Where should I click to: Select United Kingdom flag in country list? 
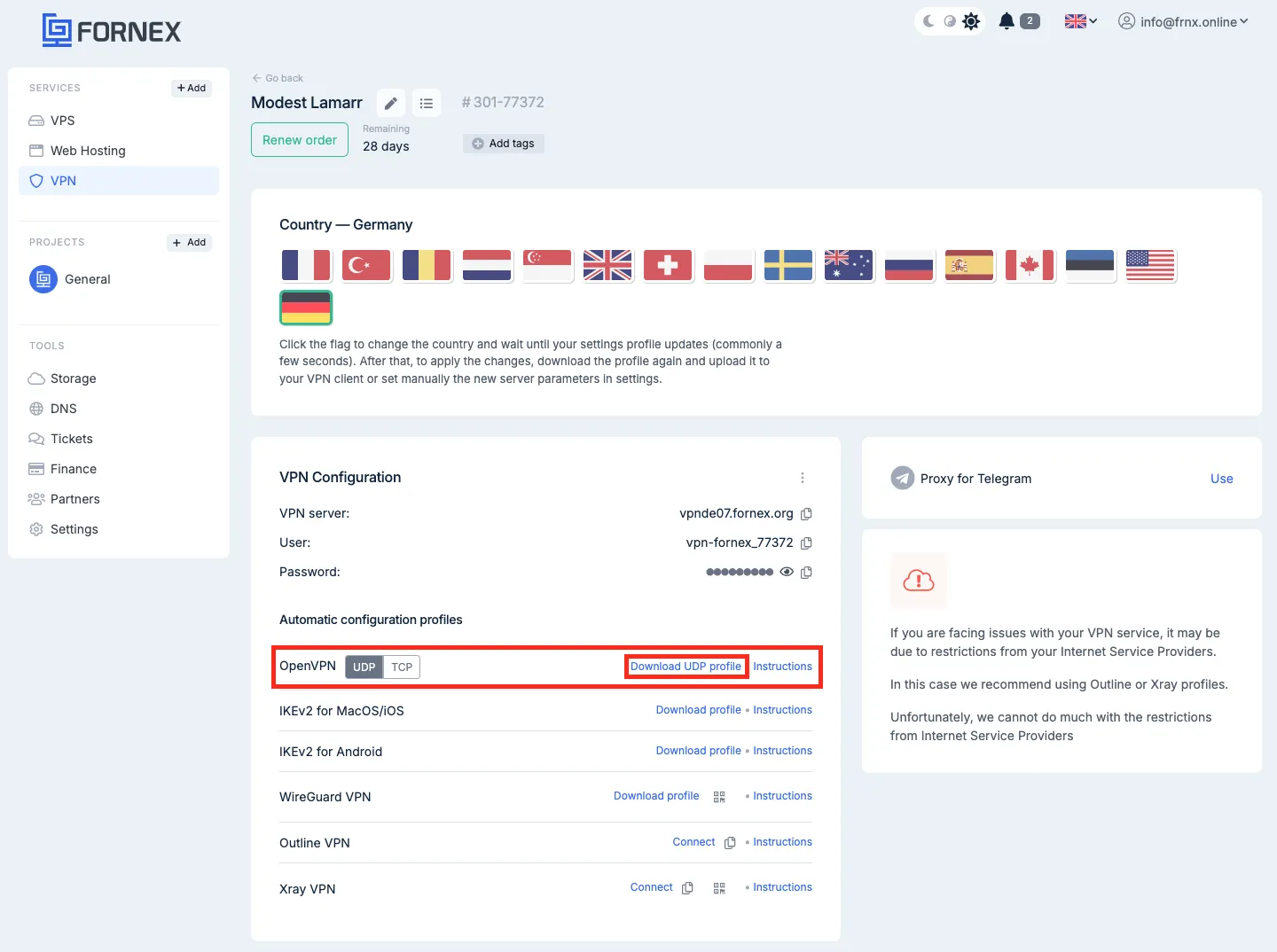607,265
